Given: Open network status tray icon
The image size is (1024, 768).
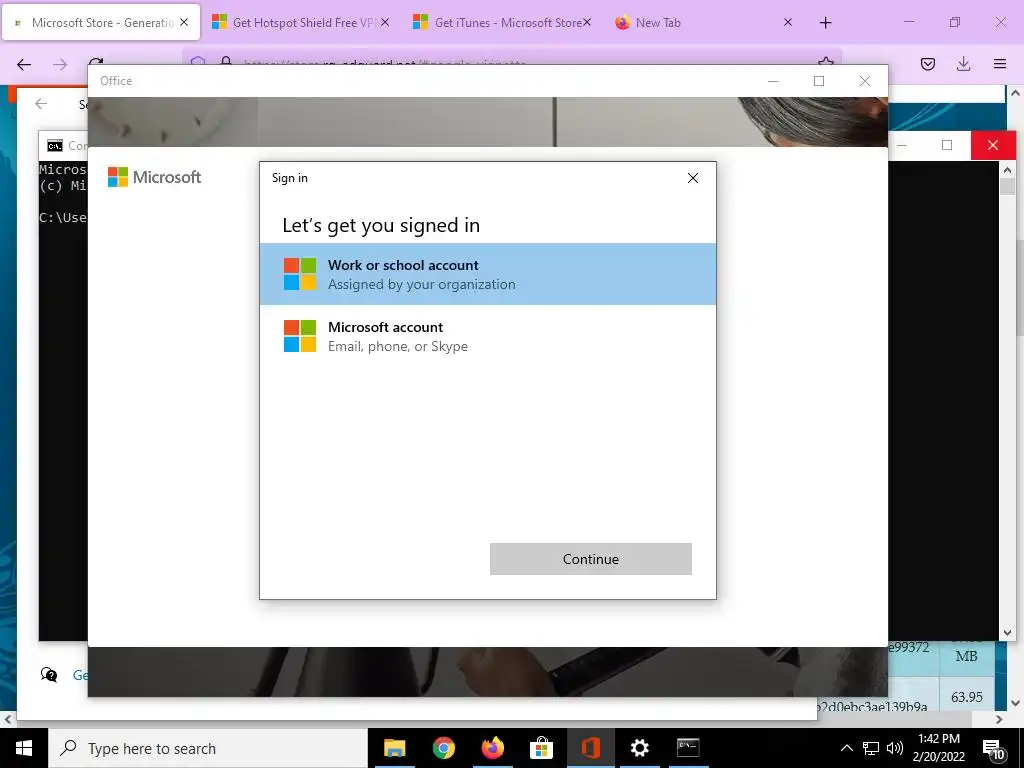Looking at the screenshot, I should (x=871, y=748).
